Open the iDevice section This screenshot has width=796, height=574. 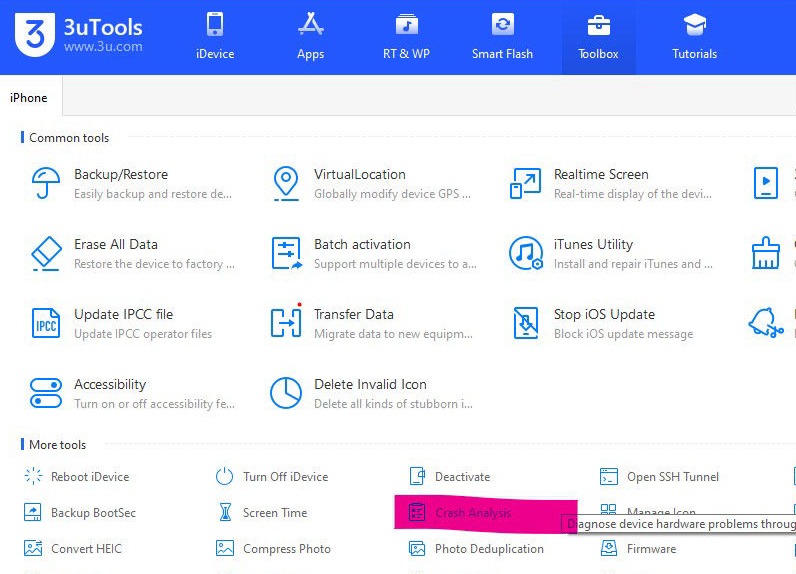[215, 37]
